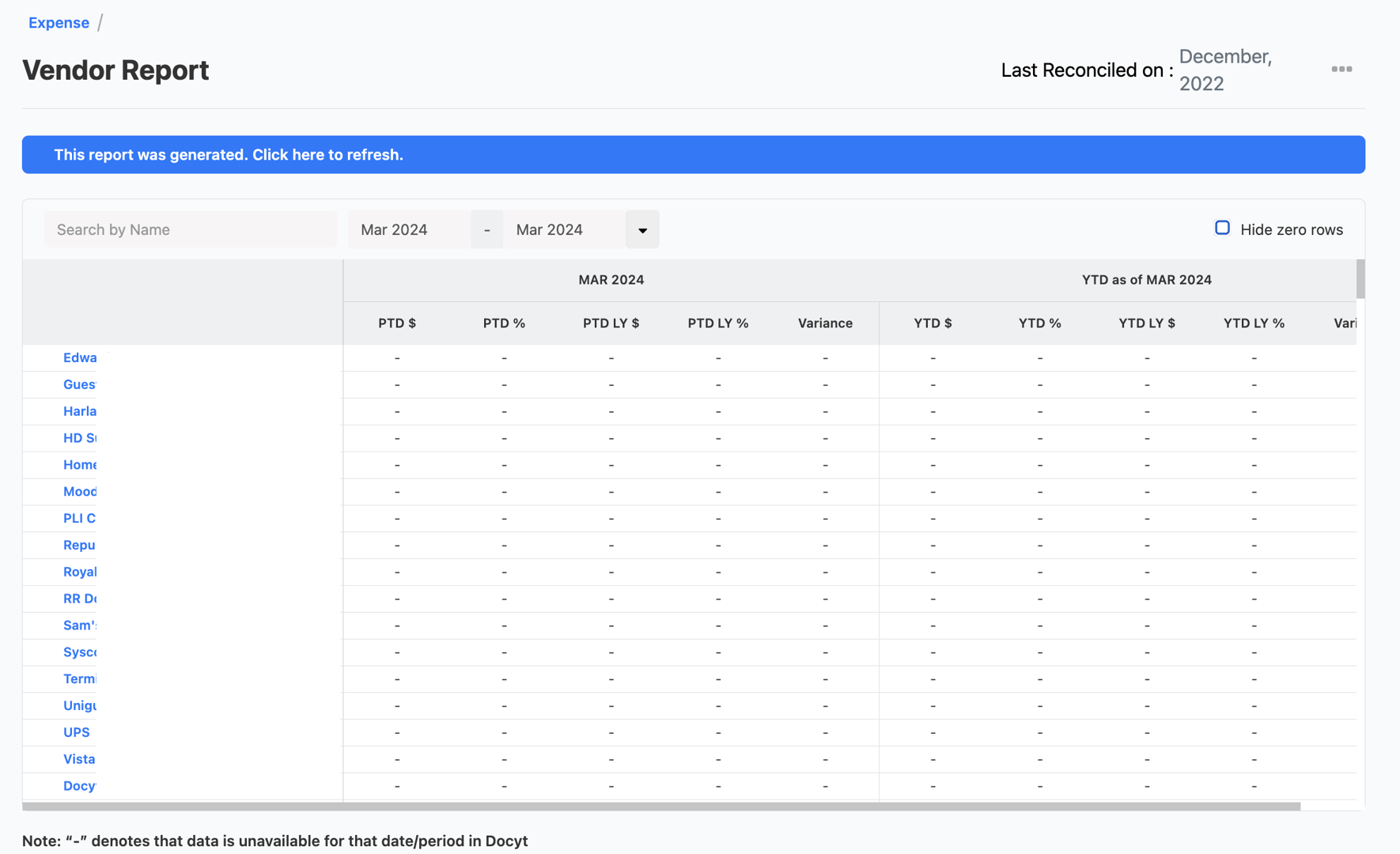Click the Variance column header under MAR 2024
Image resolution: width=1400 pixels, height=854 pixels.
coord(825,323)
